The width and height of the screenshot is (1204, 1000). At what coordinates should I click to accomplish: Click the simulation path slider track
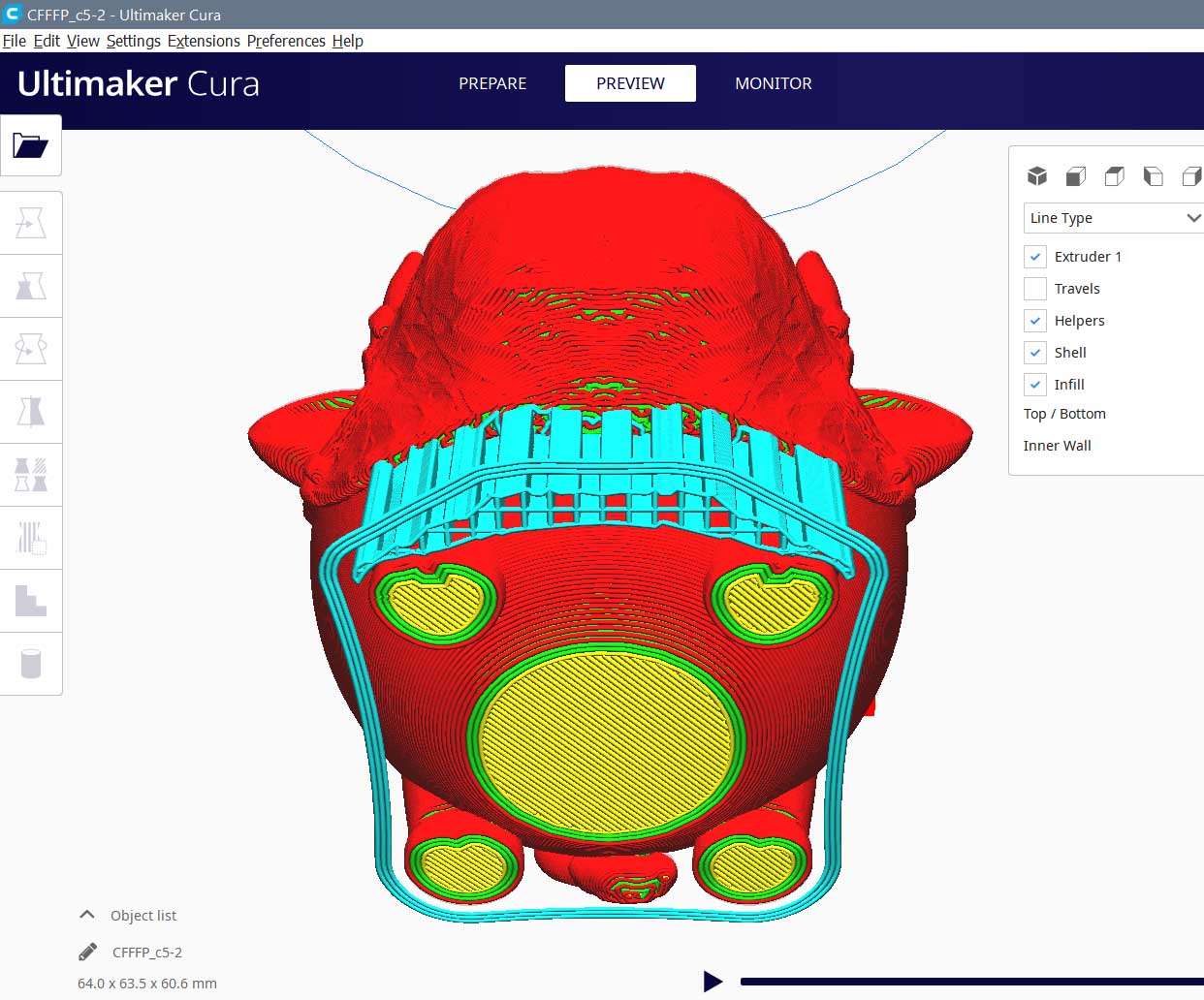click(x=969, y=982)
